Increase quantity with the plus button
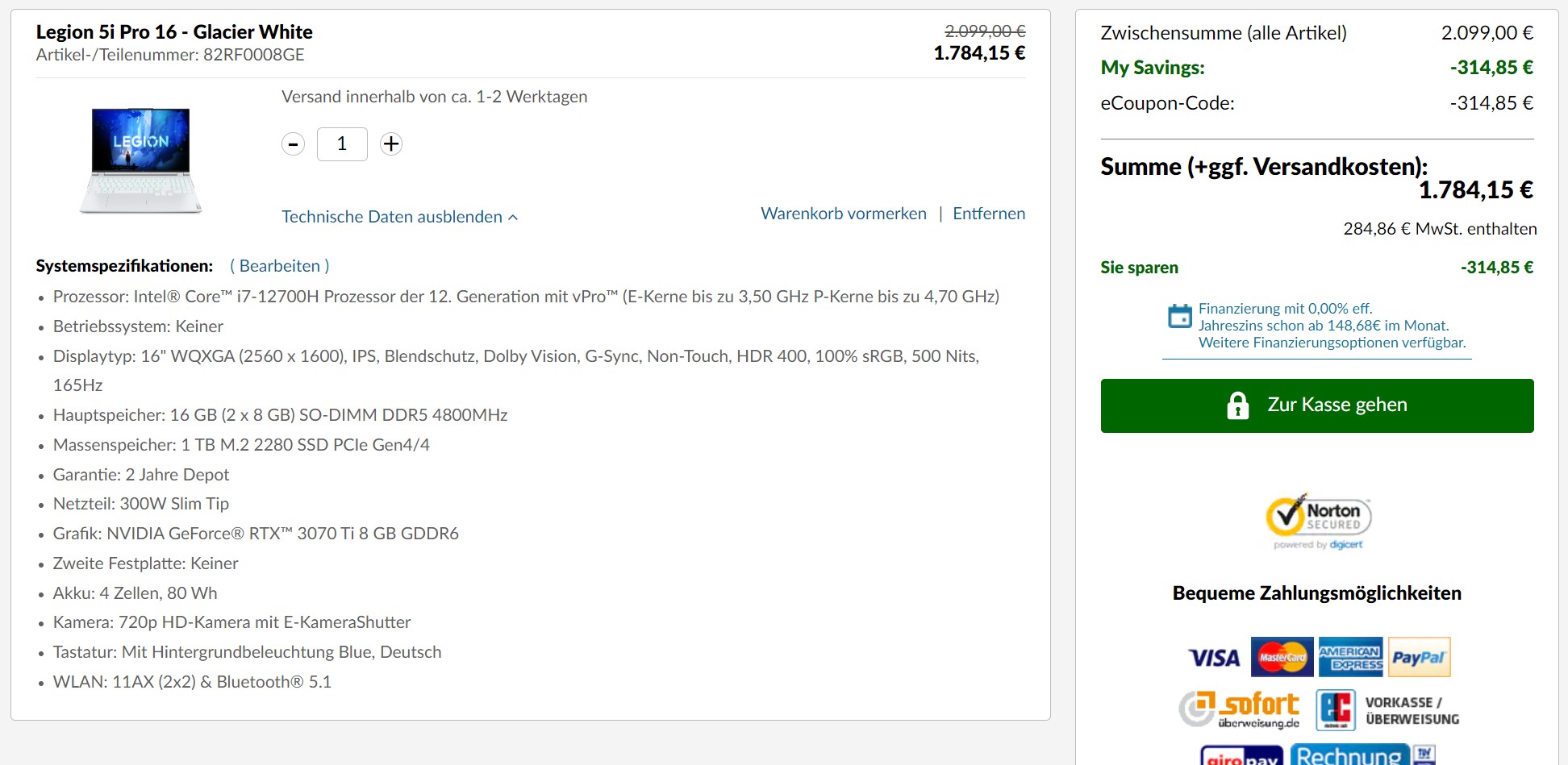The image size is (1568, 765). 391,144
